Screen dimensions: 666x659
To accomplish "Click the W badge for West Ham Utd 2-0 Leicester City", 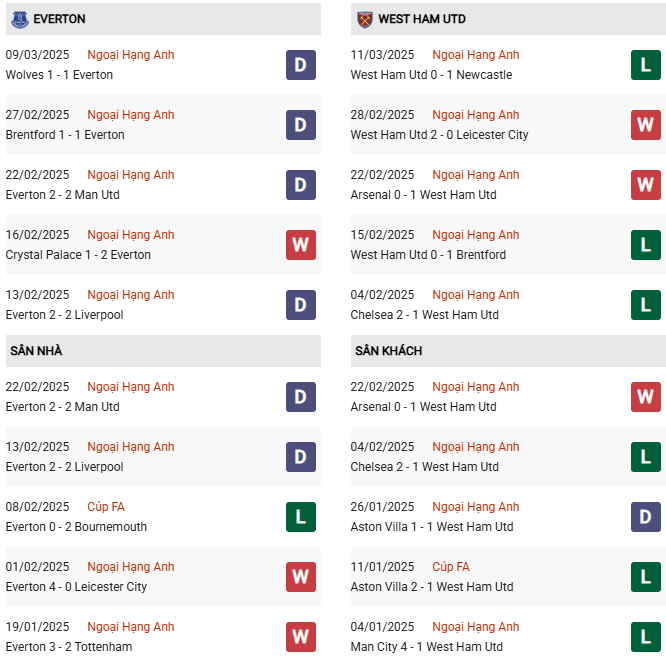I will coord(646,125).
